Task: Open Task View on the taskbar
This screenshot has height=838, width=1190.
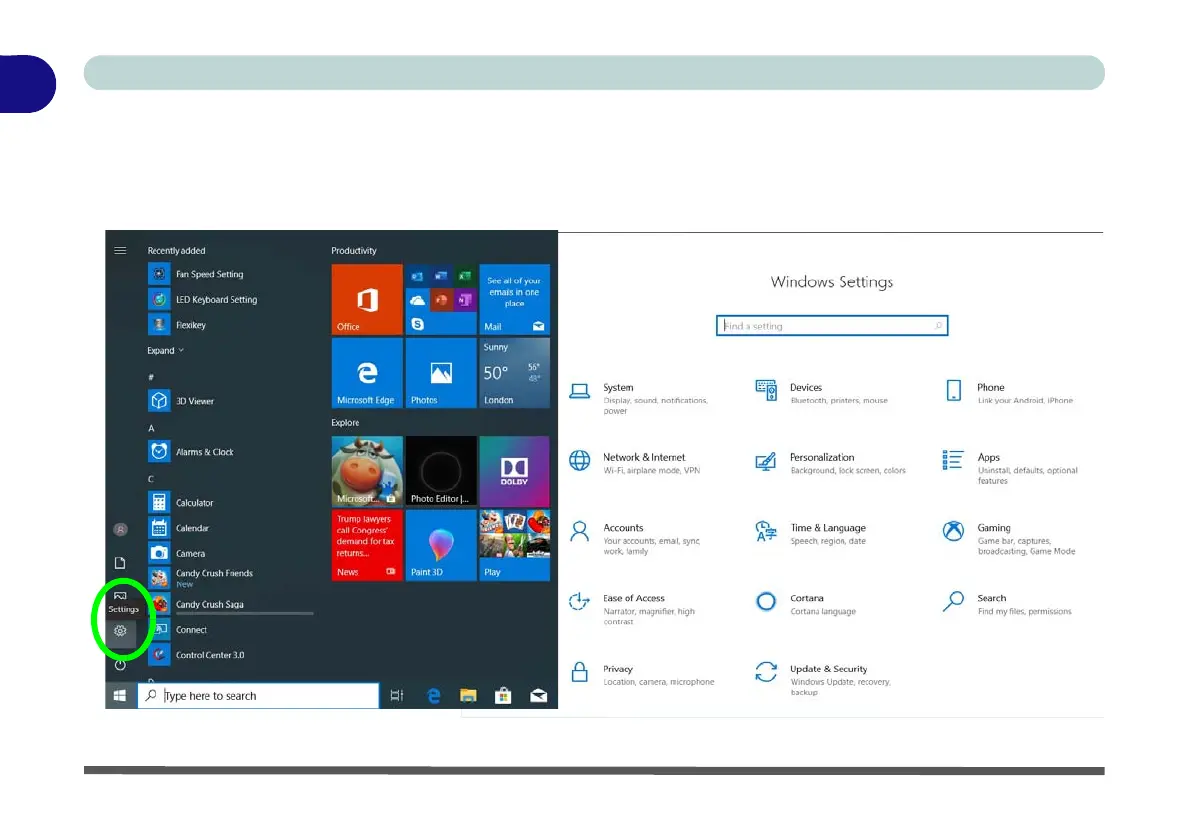Action: tap(396, 695)
